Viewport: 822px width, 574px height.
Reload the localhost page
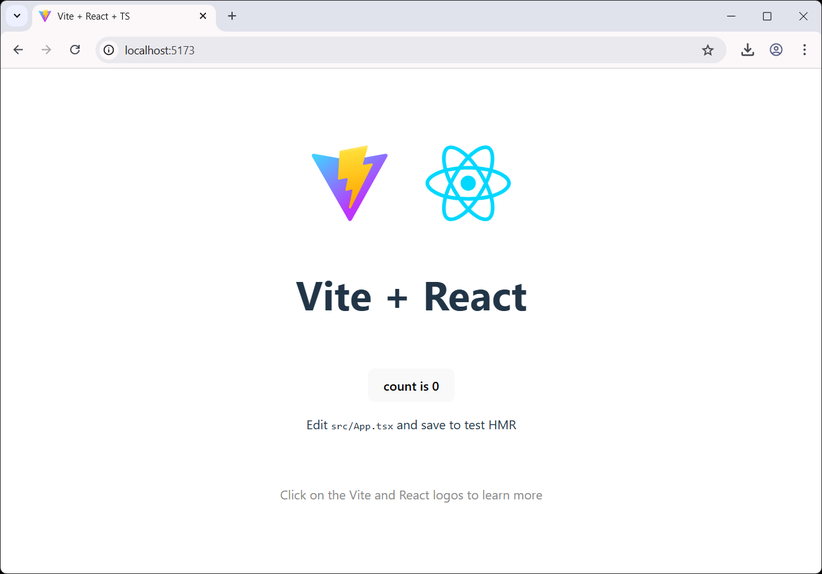[x=75, y=50]
